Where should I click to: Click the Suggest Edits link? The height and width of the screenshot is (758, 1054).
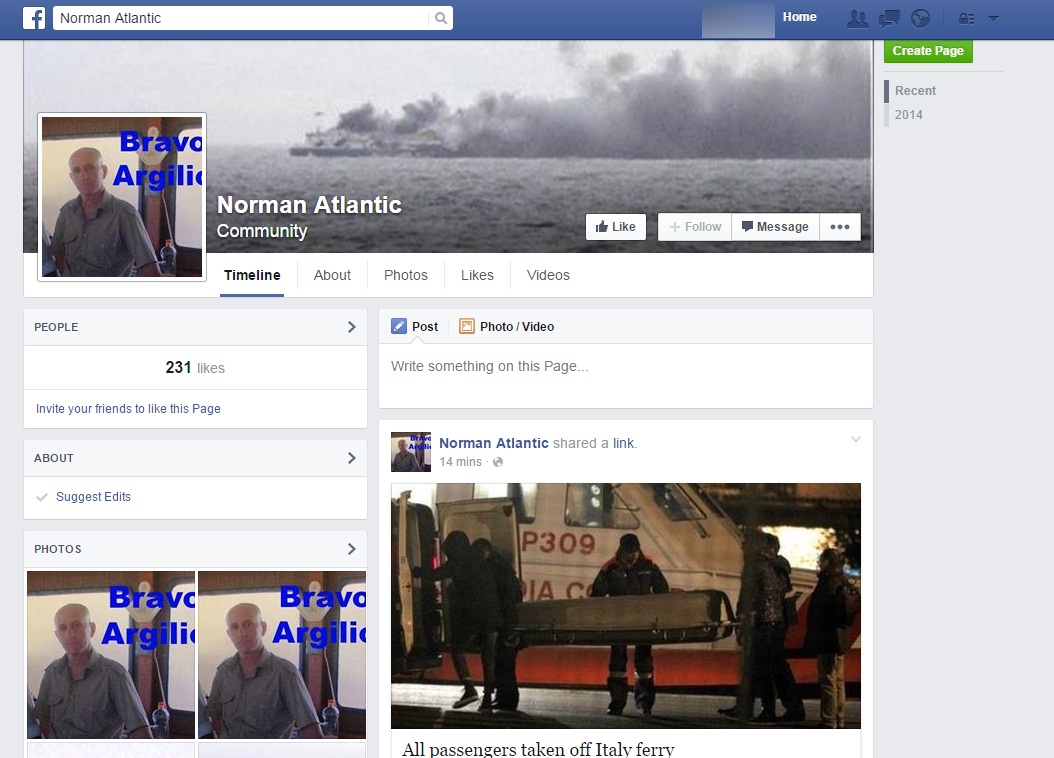coord(93,497)
